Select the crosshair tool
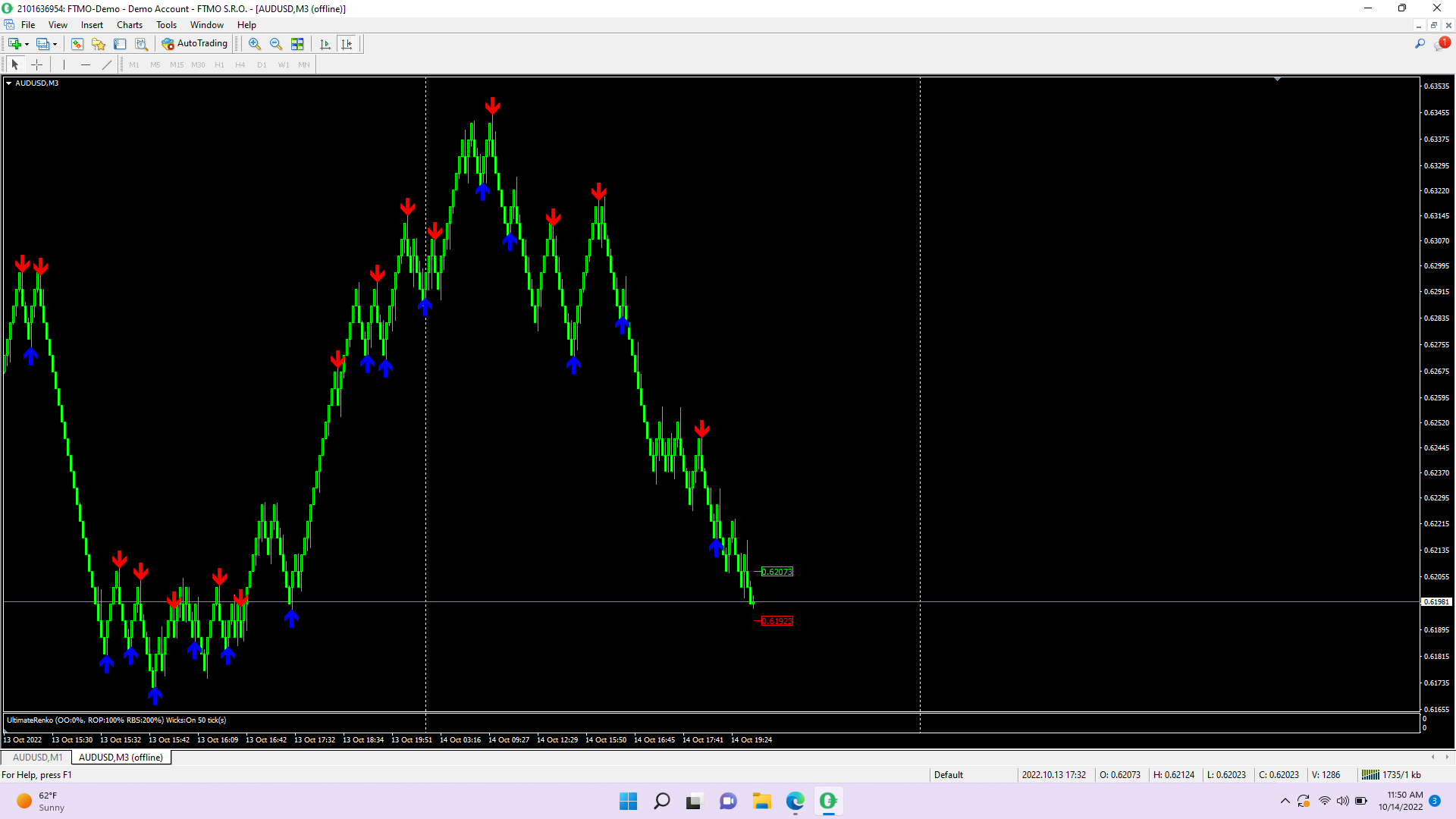Viewport: 1456px width, 819px height. click(x=36, y=64)
